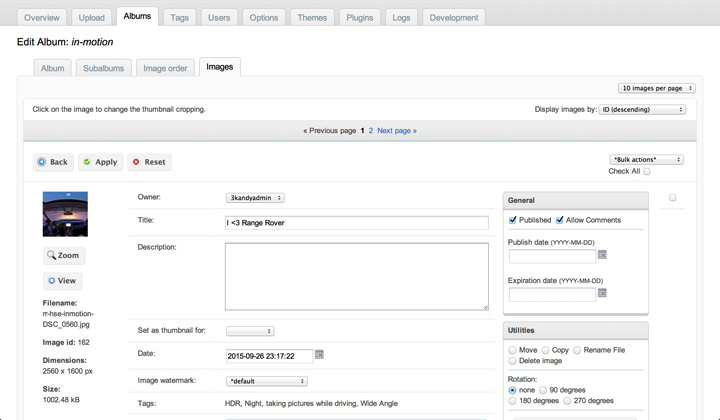Expand the Bulk actions dropdown
Viewport: 720px width, 420px height.
[646, 159]
